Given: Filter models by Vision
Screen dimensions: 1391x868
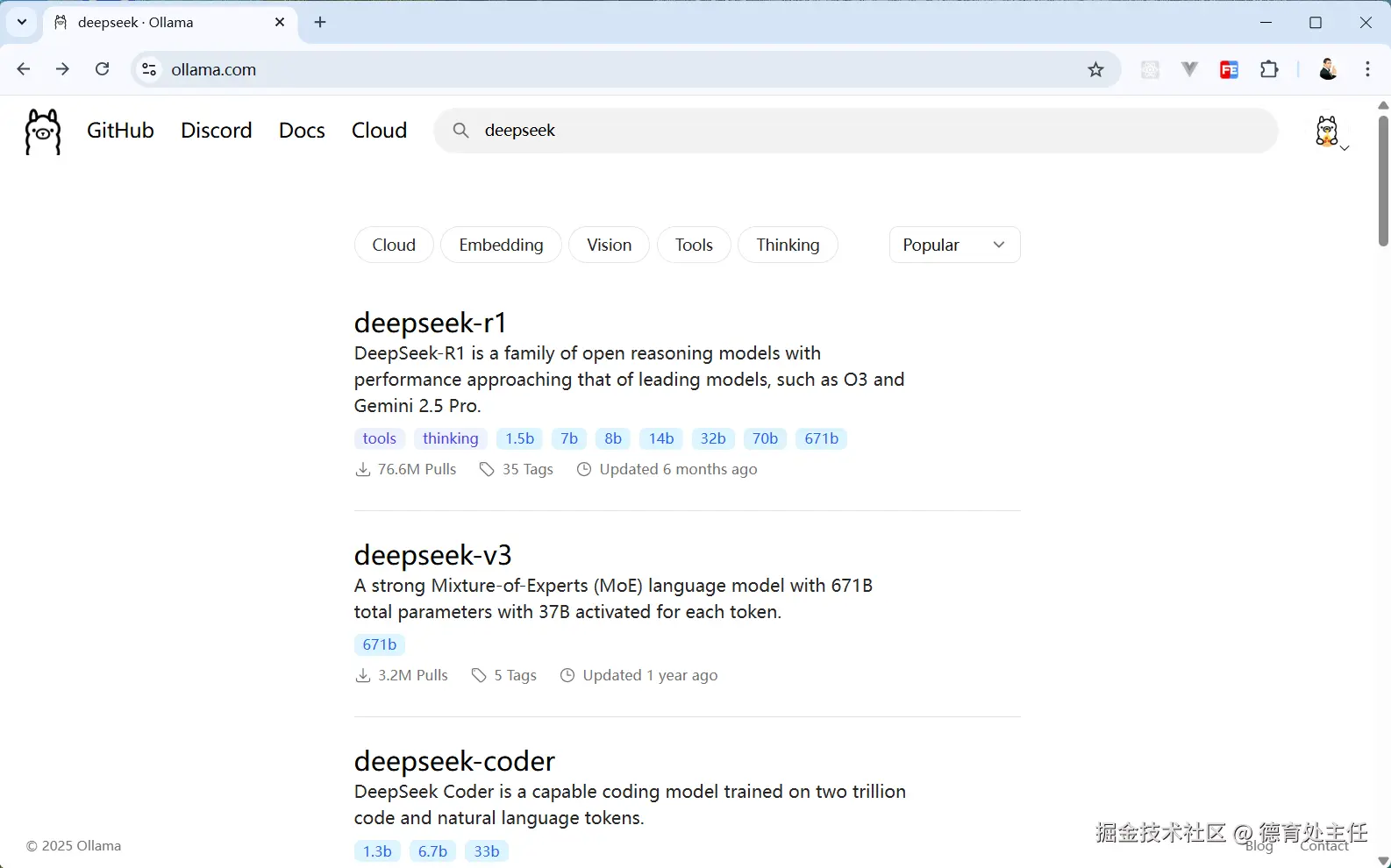Looking at the screenshot, I should pyautogui.click(x=609, y=245).
